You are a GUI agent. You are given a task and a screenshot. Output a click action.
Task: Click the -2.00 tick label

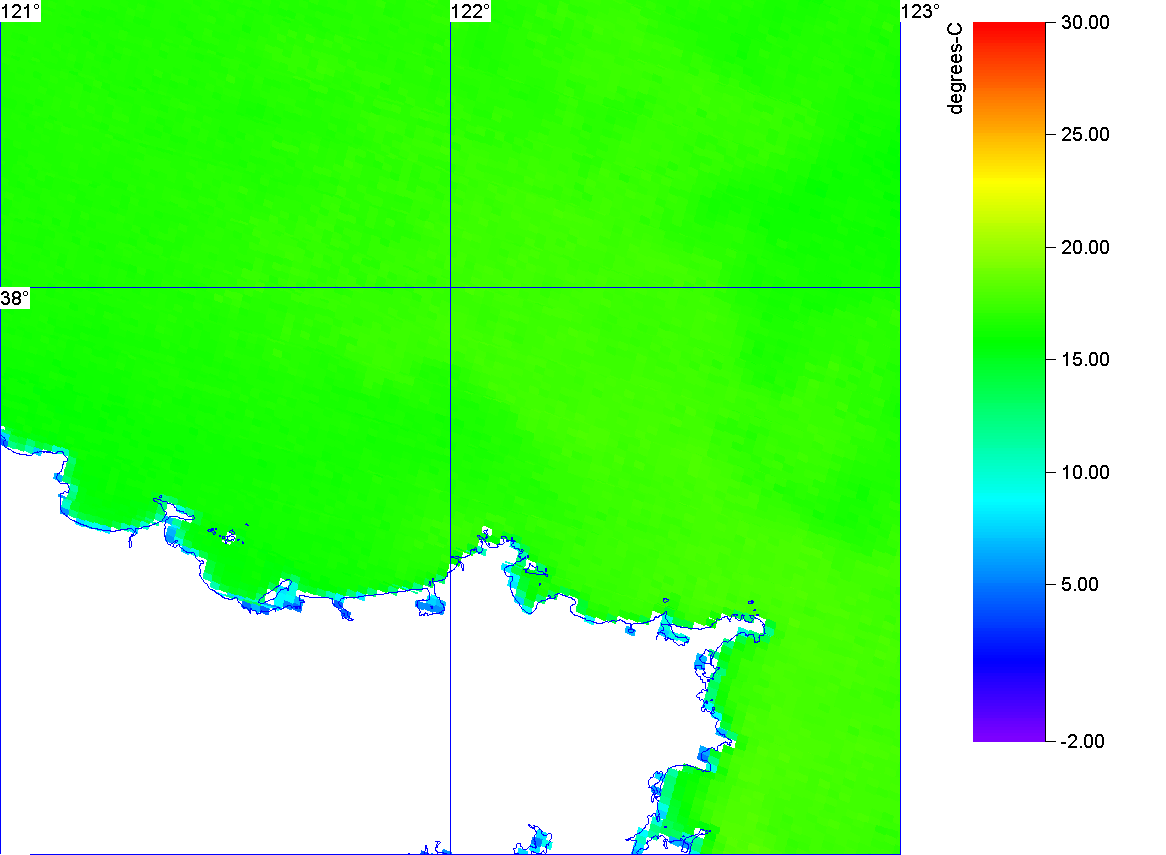[1083, 741]
